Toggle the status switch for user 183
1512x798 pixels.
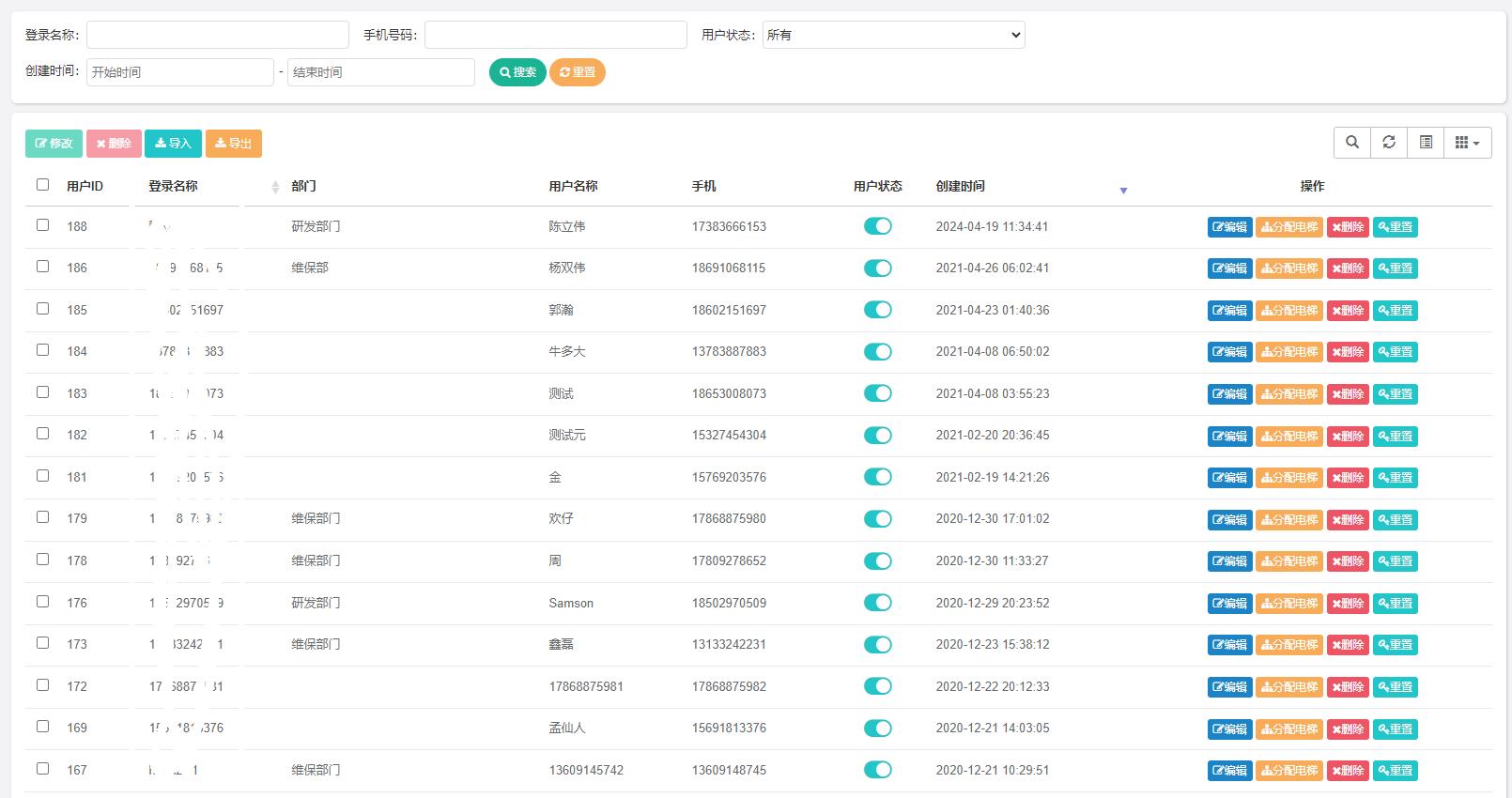(x=877, y=393)
